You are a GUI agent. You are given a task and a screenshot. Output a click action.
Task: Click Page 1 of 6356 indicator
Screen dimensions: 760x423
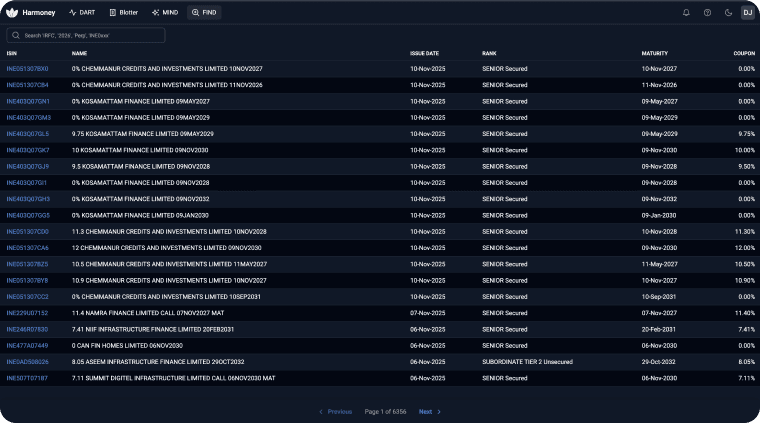point(385,412)
